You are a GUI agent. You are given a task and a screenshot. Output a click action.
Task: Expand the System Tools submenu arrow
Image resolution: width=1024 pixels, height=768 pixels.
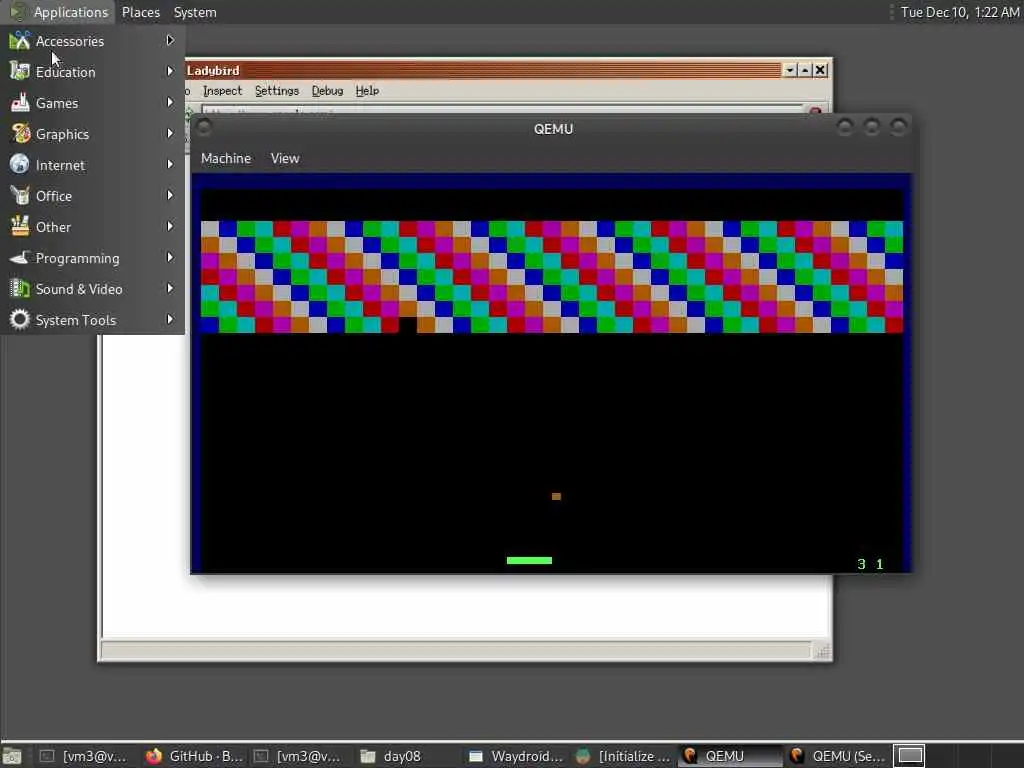[170, 319]
